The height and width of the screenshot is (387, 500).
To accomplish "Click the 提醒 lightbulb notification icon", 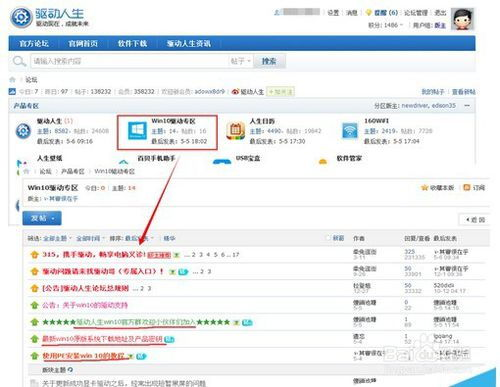I will click(368, 13).
